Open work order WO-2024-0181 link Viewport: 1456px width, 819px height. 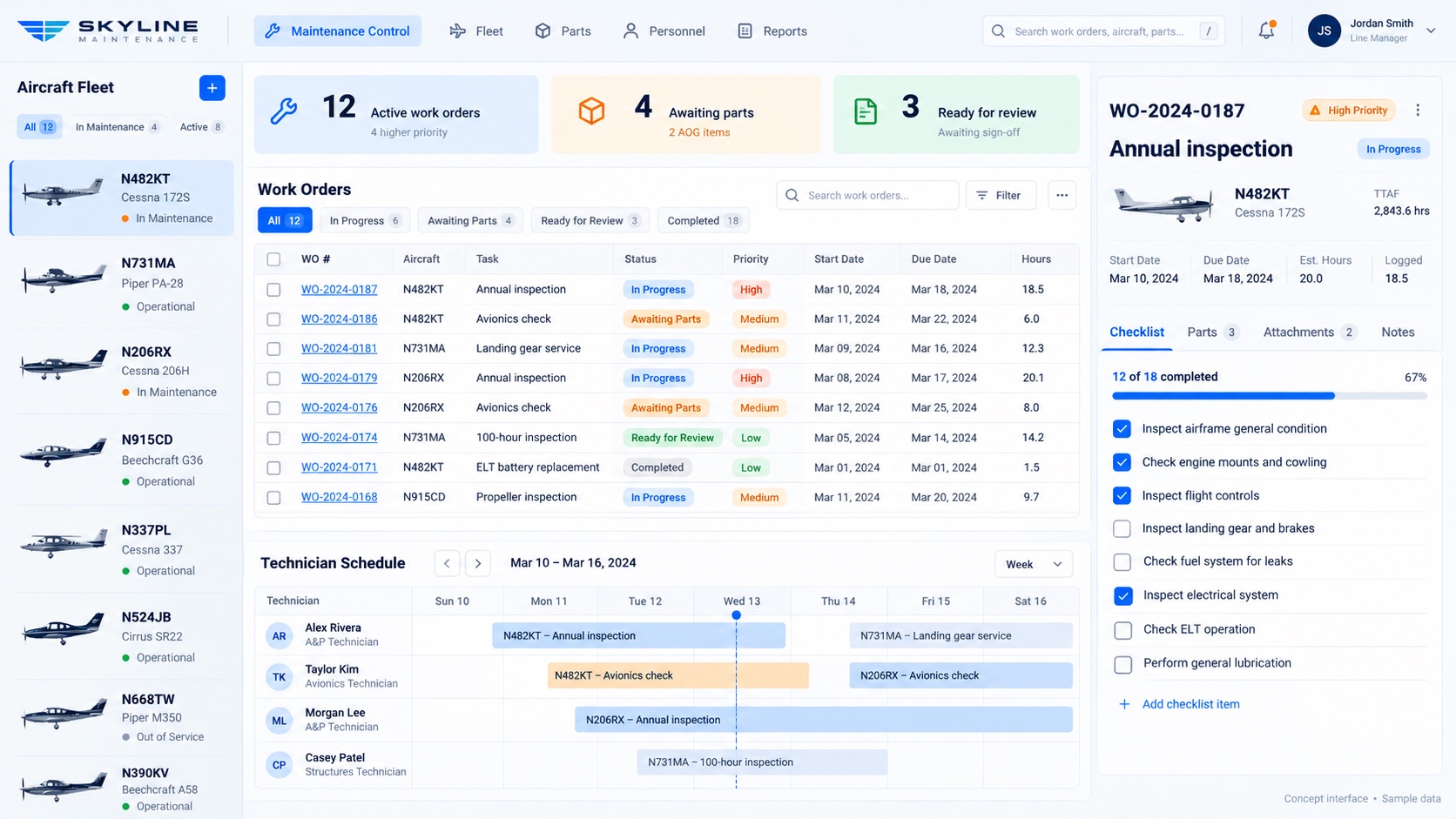click(339, 348)
